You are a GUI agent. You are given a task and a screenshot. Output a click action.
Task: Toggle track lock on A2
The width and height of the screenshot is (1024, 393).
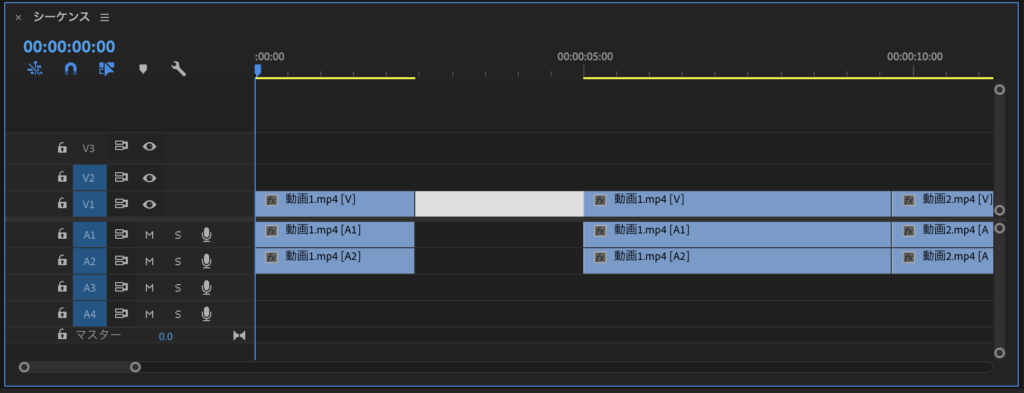(x=62, y=260)
